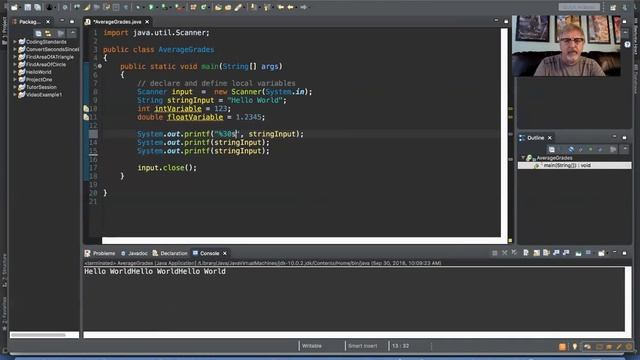Image resolution: width=640 pixels, height=360 pixels.
Task: Close the AverageGrades.java editor tab
Action: point(147,22)
